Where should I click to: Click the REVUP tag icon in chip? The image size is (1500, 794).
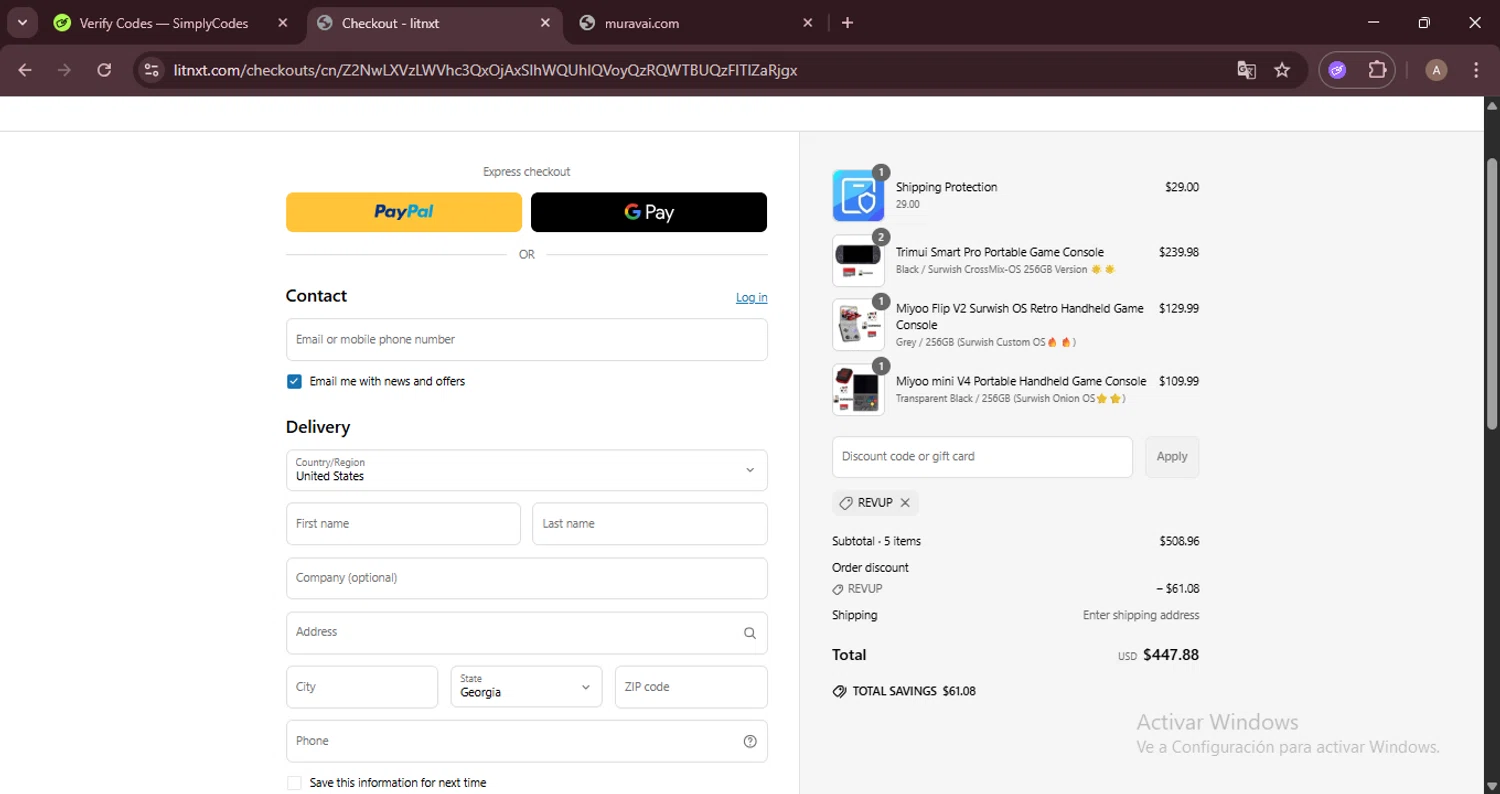tap(846, 503)
